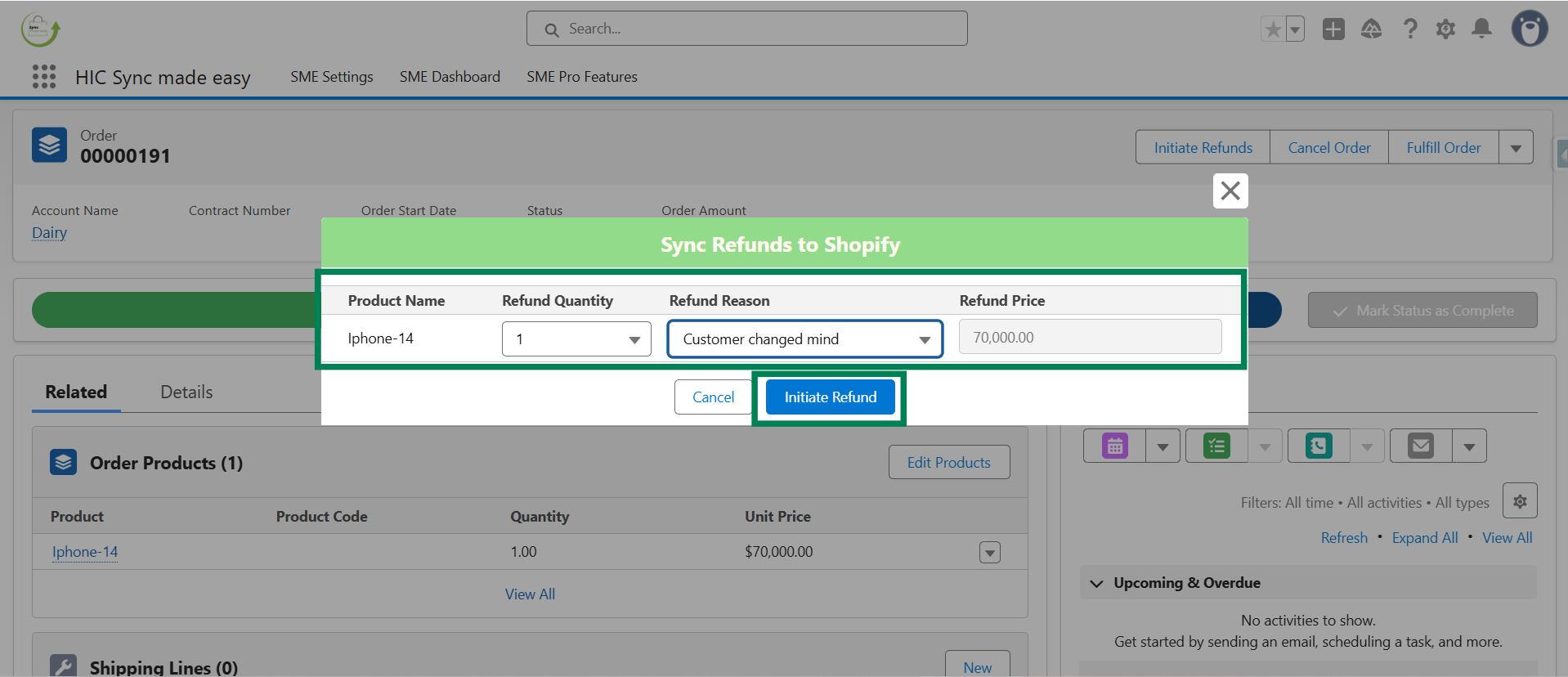Viewport: 1568px width, 677px height.
Task: Click the Edit Products button
Action: [949, 463]
